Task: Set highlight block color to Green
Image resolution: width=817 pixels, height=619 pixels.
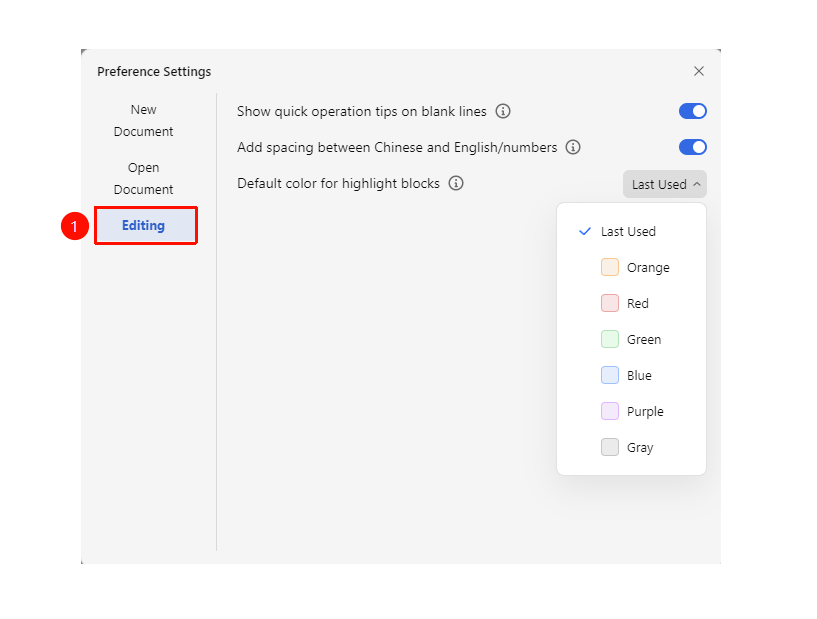Action: [x=632, y=339]
